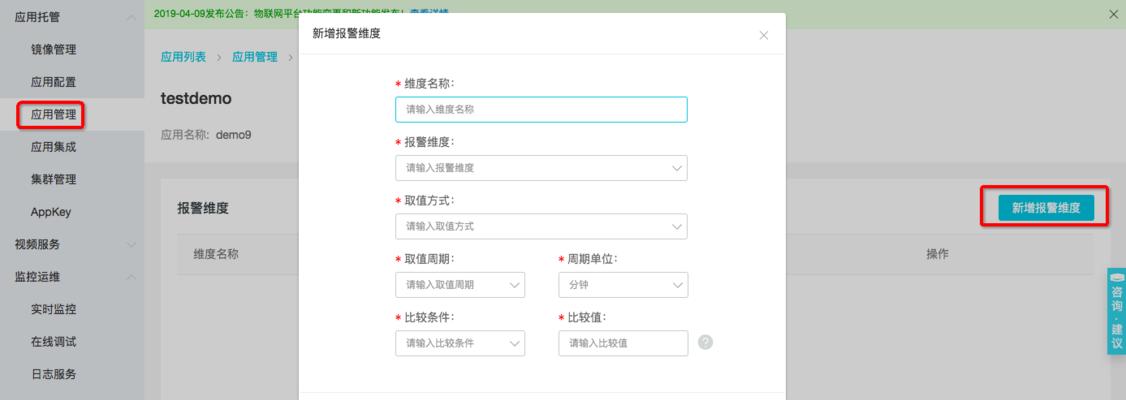
Task: Open 实时监控 in the sidebar
Action: coord(53,310)
